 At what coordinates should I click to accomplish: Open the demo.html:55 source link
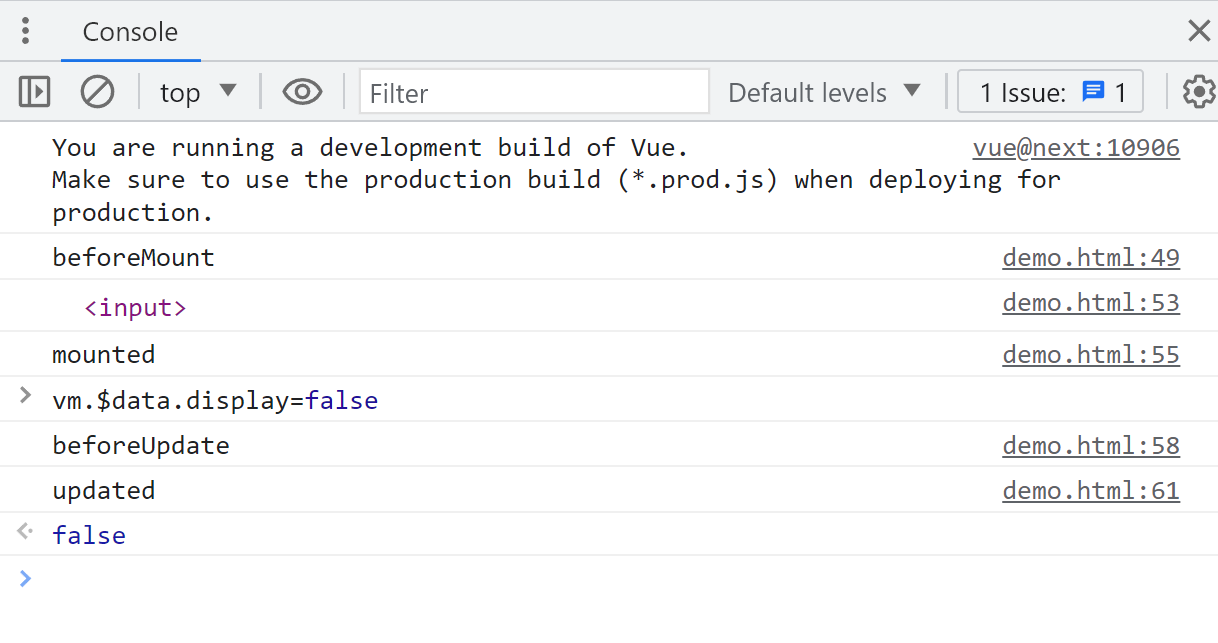coord(1090,355)
